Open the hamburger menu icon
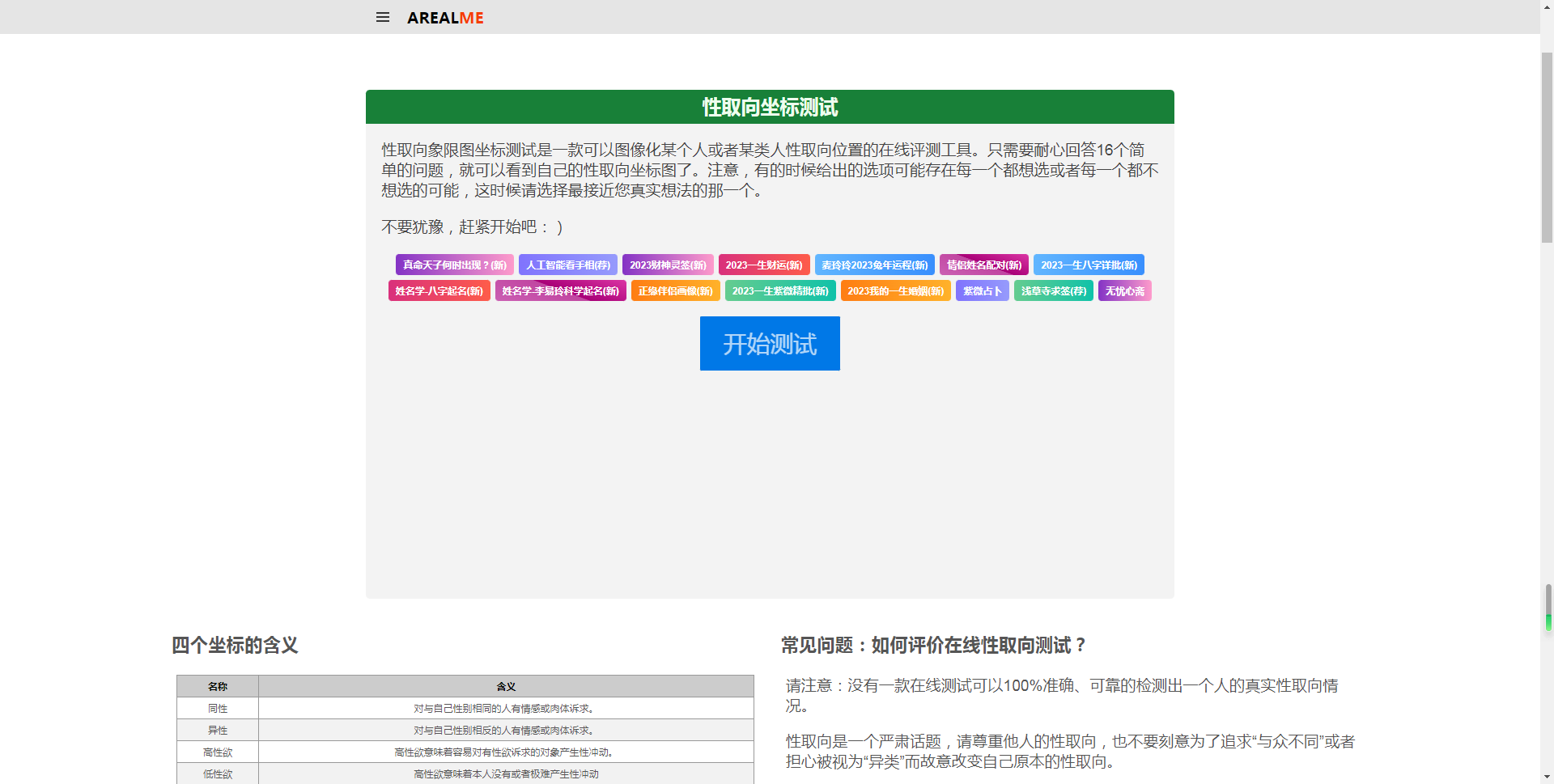This screenshot has height=784, width=1554. click(x=383, y=17)
